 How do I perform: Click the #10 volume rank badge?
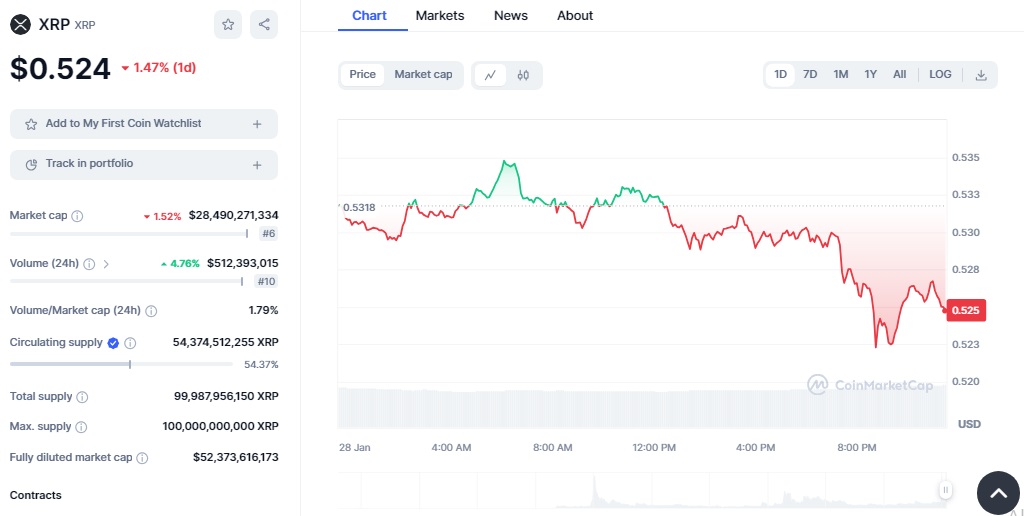(266, 282)
